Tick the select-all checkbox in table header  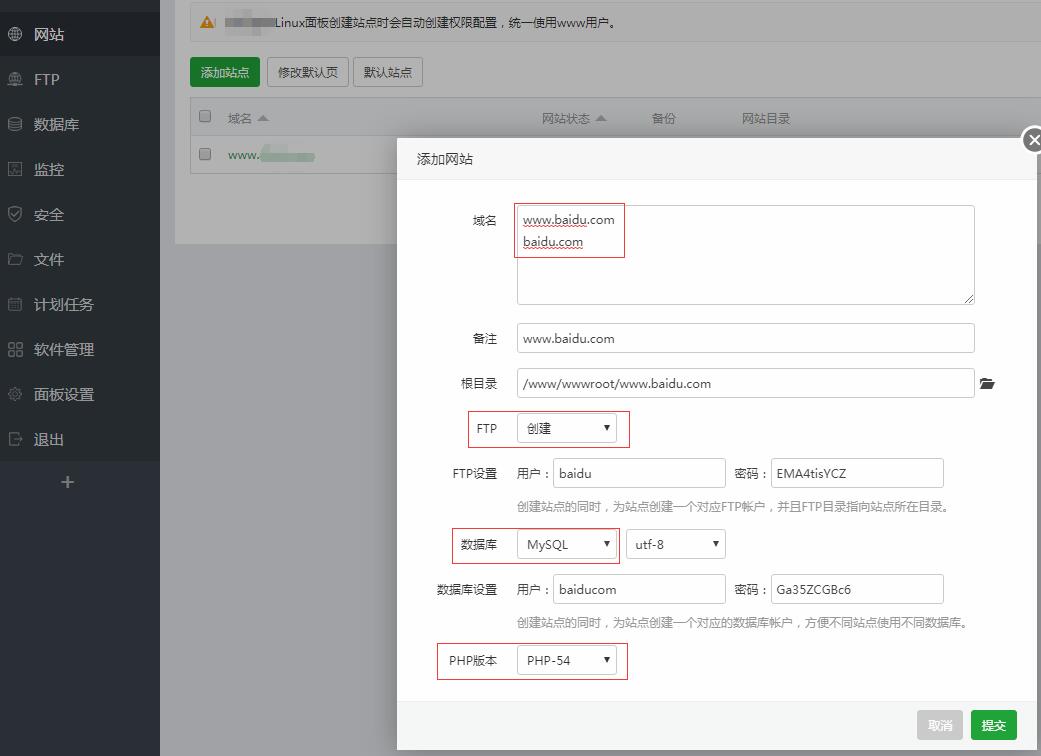(205, 117)
